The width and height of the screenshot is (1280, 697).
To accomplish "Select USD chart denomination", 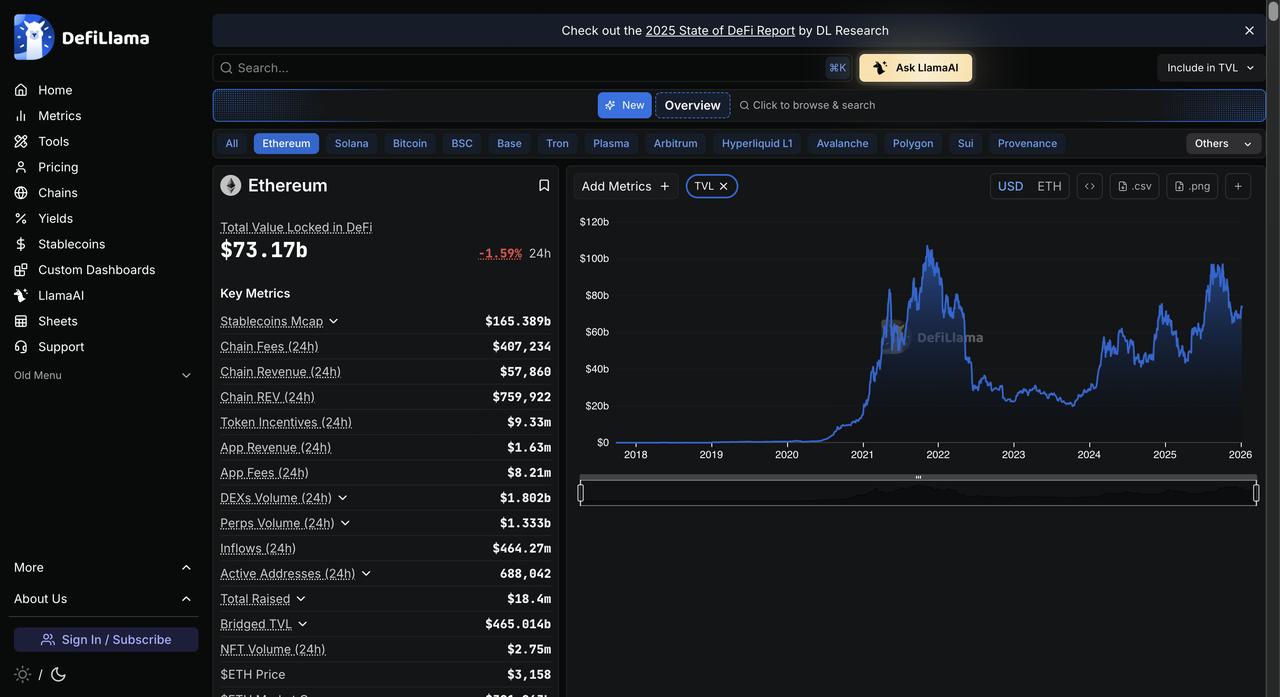I will pyautogui.click(x=1010, y=186).
